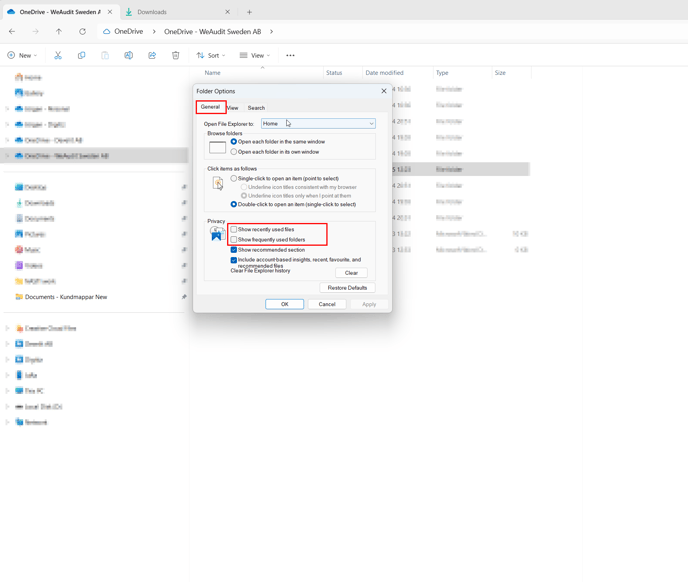Open the 'Open File Explorer to' dropdown
688x582 pixels.
tap(318, 124)
